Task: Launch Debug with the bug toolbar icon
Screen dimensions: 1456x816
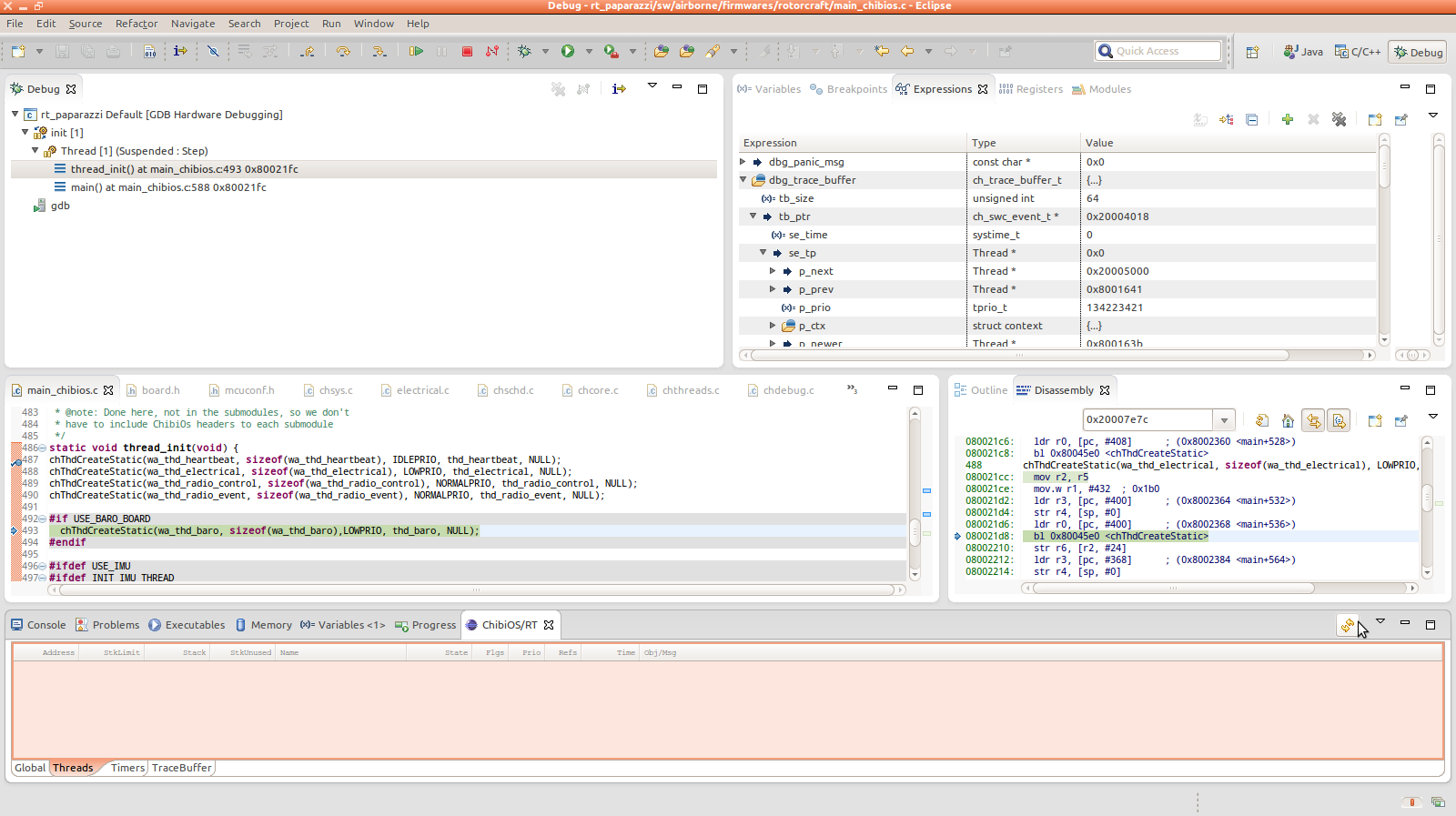Action: pyautogui.click(x=525, y=52)
